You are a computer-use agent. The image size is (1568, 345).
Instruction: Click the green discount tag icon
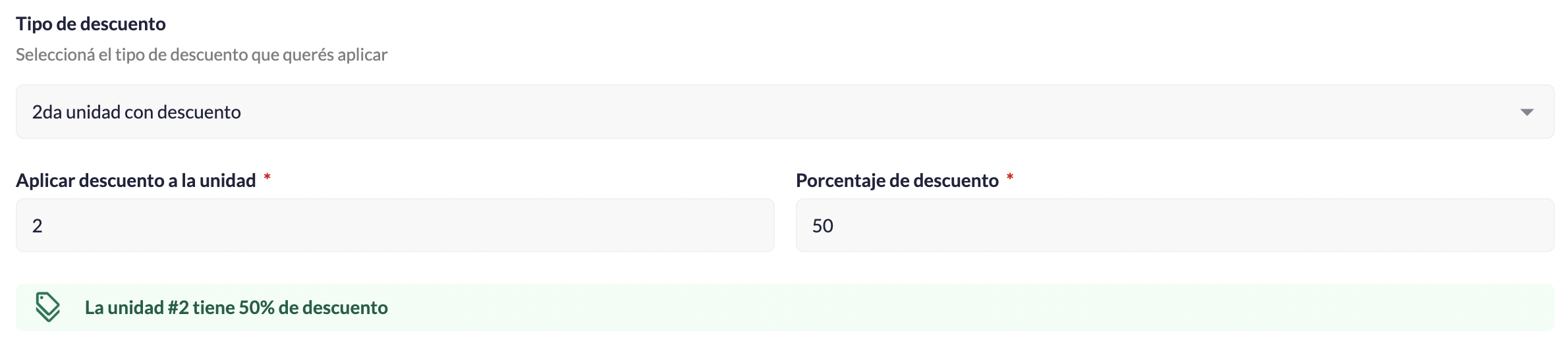tap(47, 307)
